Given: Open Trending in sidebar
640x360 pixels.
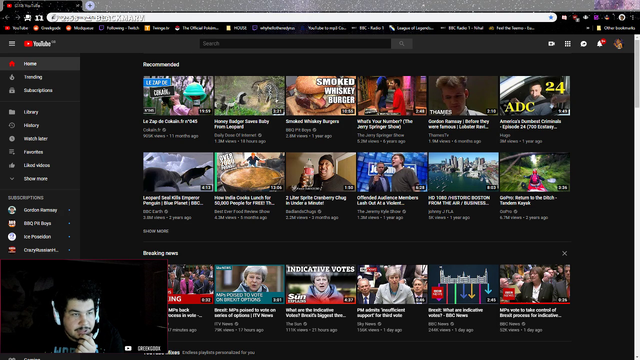Looking at the screenshot, I should point(40,77).
